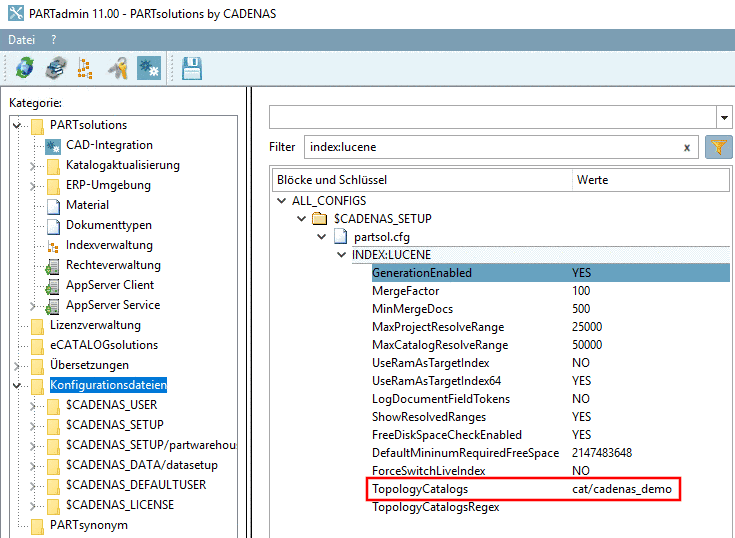Click the gears configuration toolbar icon
Image resolution: width=735 pixels, height=538 pixels.
pos(149,68)
